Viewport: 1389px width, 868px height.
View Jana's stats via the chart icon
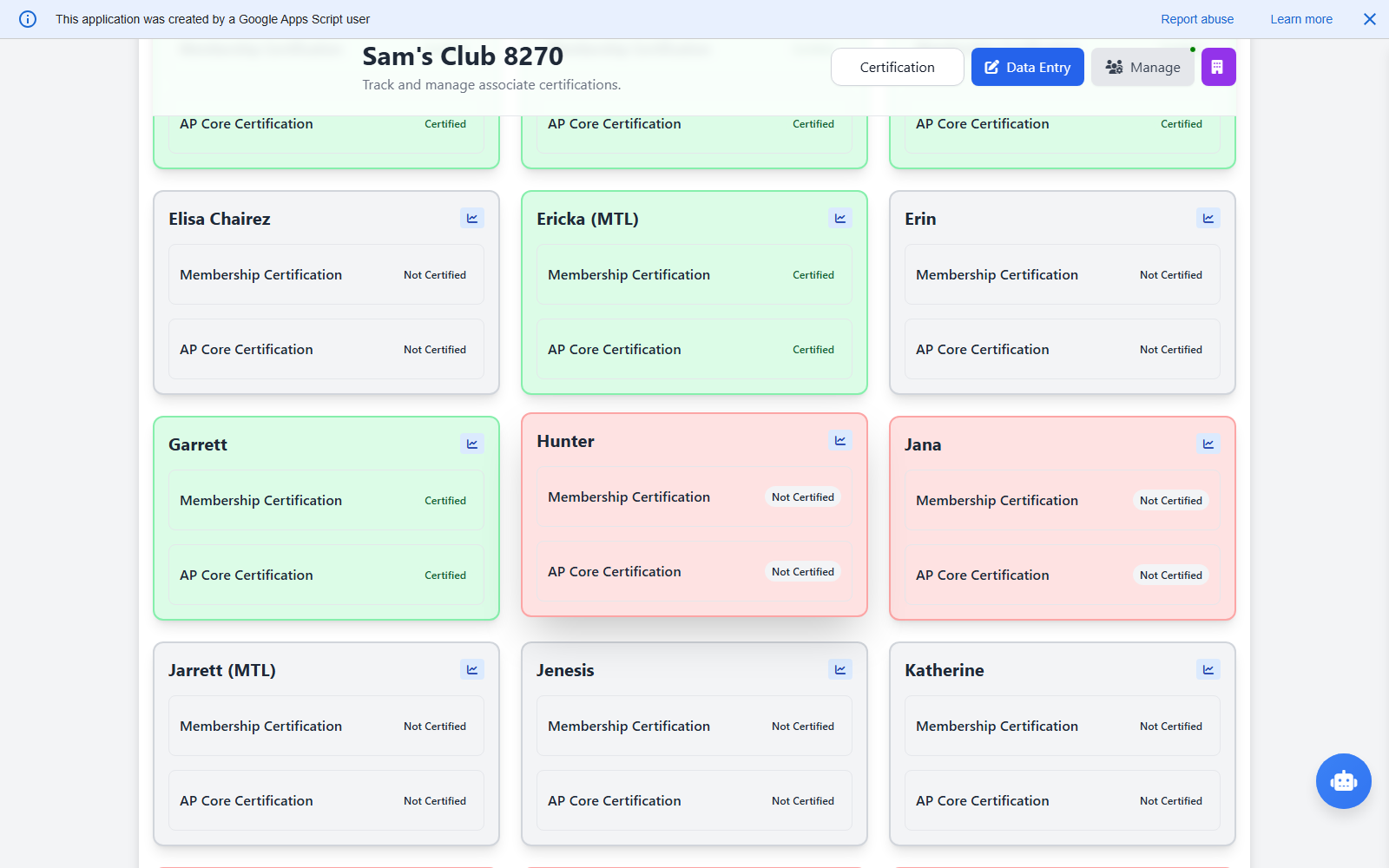click(1208, 444)
